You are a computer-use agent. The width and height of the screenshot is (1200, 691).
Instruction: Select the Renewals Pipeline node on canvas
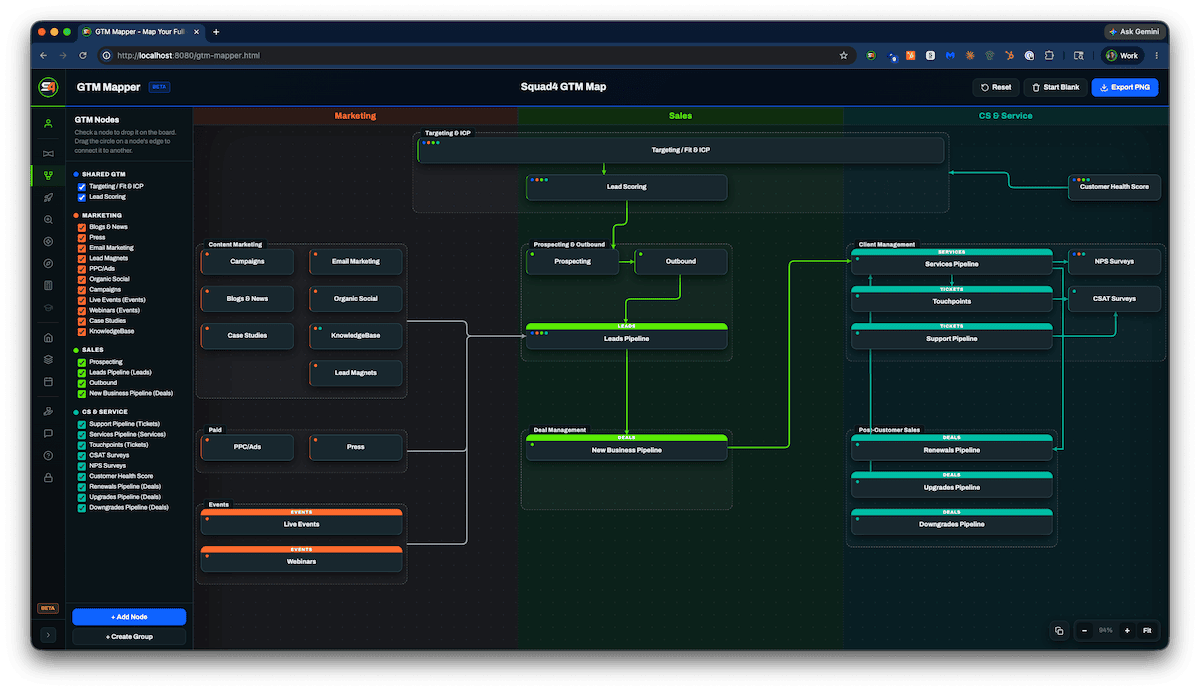(952, 447)
